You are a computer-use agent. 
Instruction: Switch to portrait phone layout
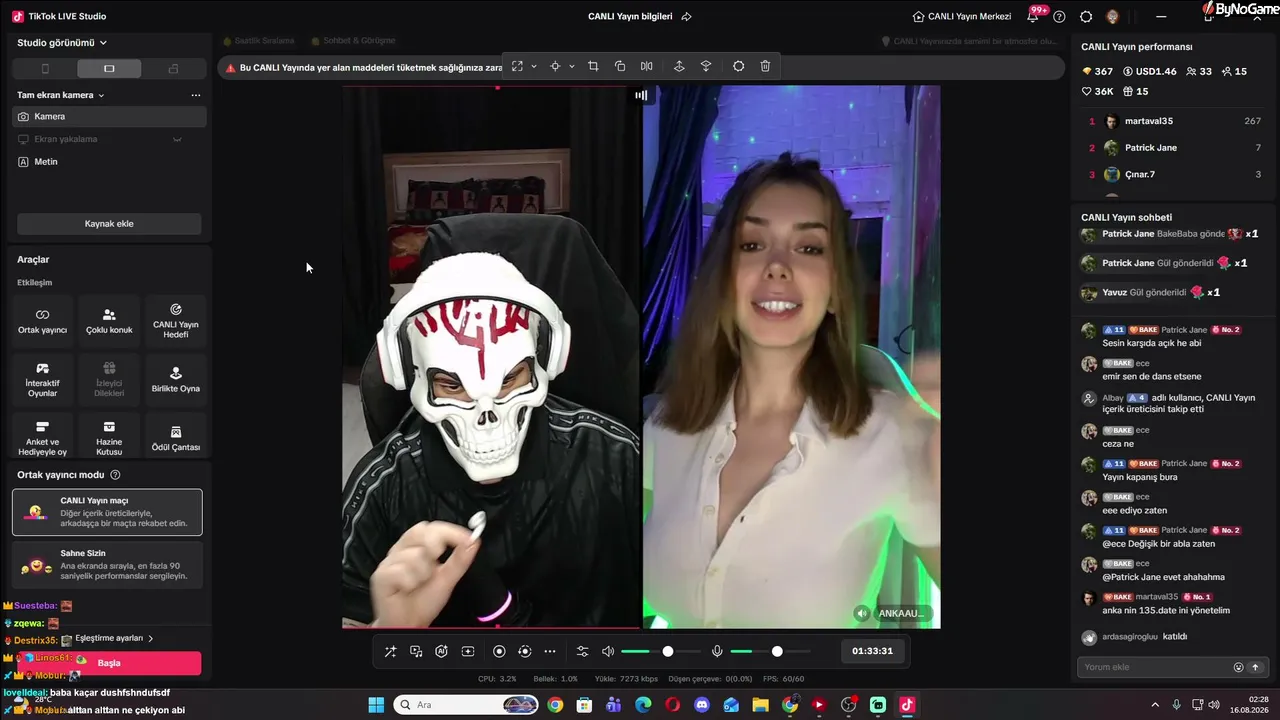tap(45, 69)
